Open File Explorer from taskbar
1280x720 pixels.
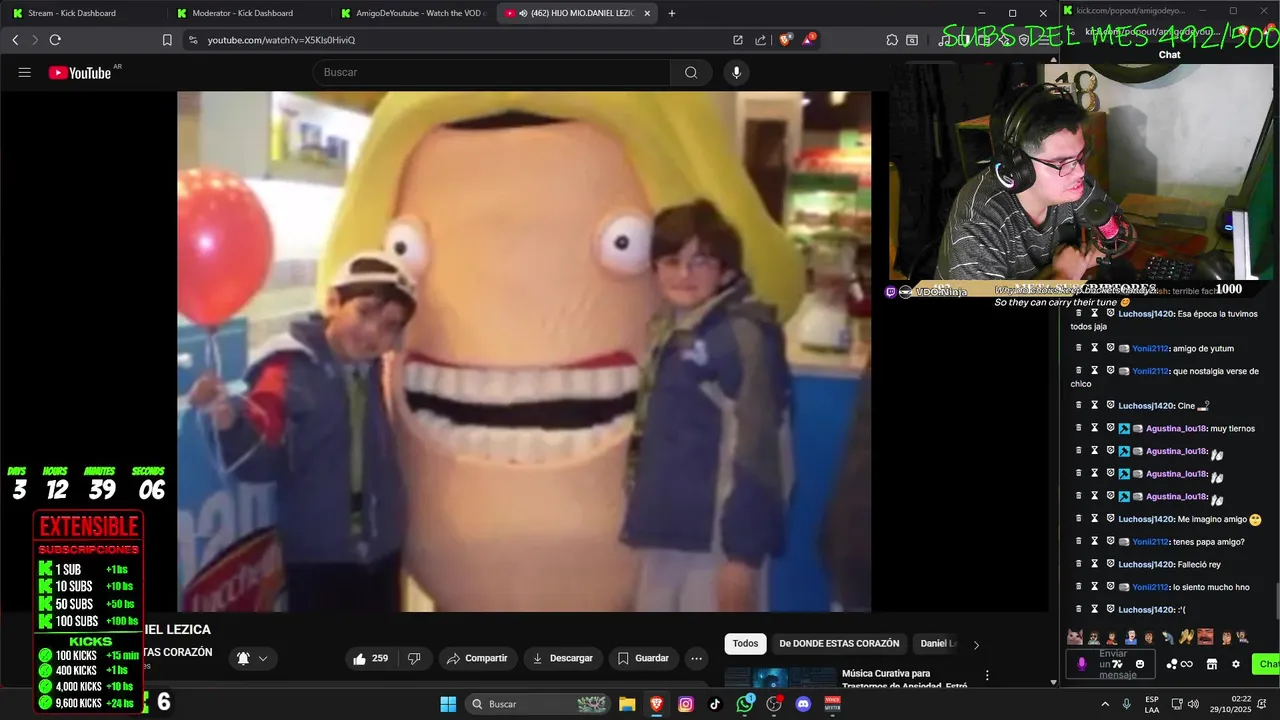[x=627, y=704]
